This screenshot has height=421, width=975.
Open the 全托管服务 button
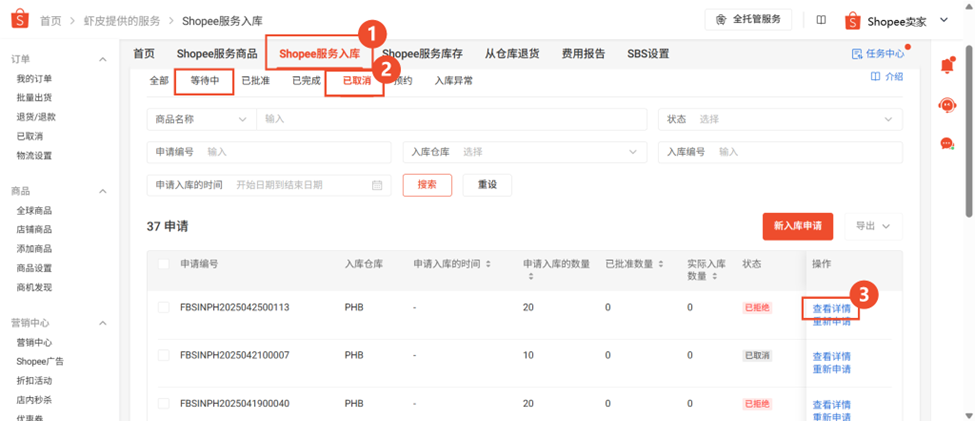(748, 20)
